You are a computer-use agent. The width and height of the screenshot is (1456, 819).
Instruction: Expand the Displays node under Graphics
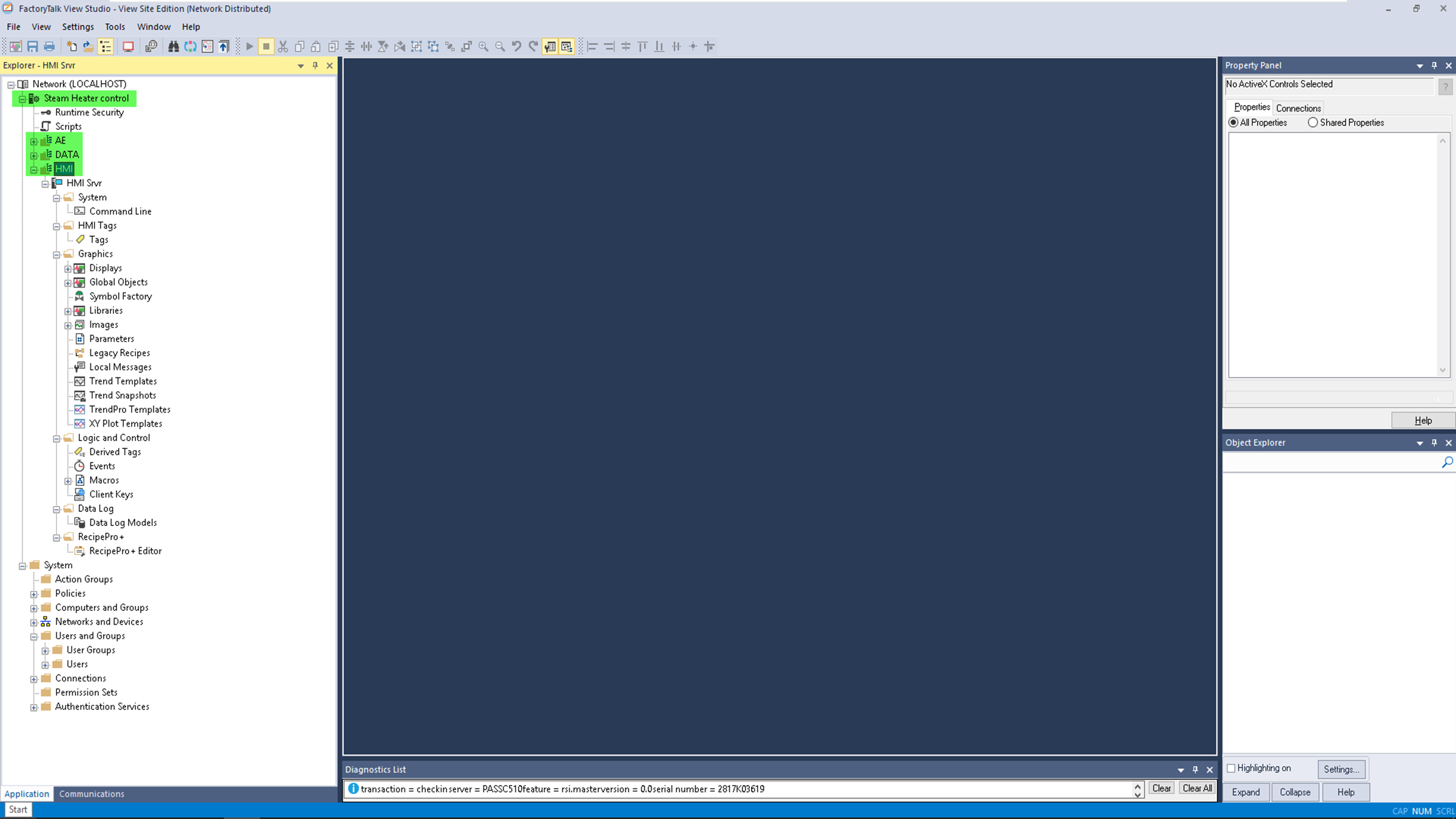(68, 268)
